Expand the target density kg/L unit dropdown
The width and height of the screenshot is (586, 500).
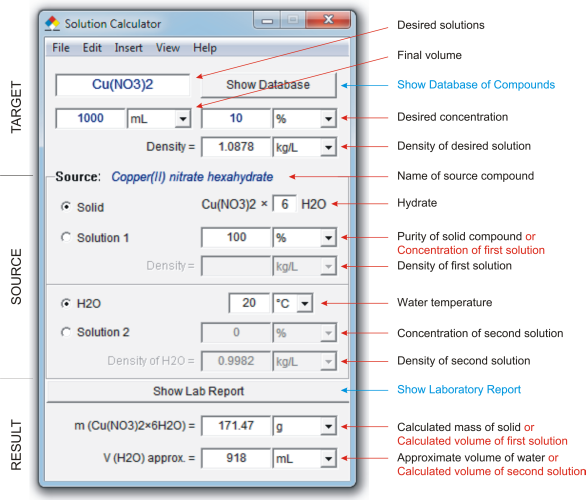328,147
